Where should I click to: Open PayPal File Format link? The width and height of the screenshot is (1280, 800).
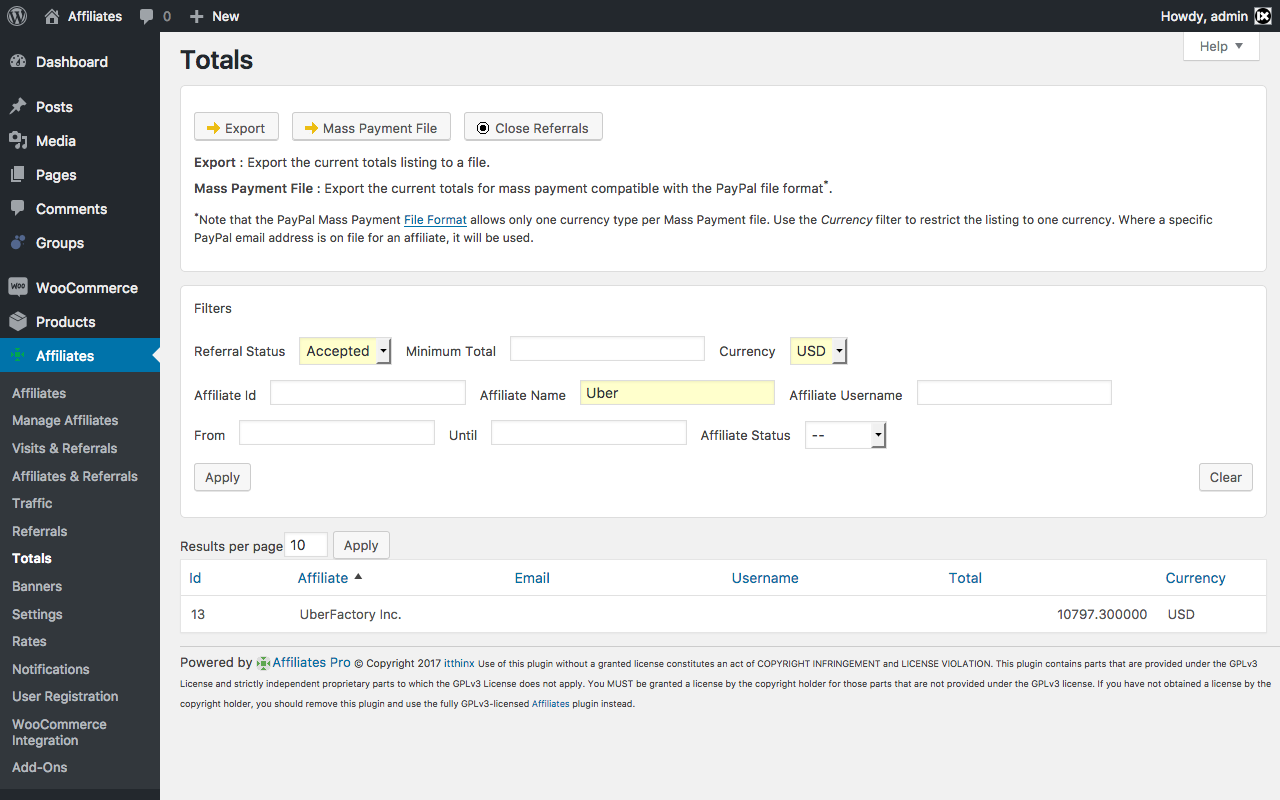435,219
